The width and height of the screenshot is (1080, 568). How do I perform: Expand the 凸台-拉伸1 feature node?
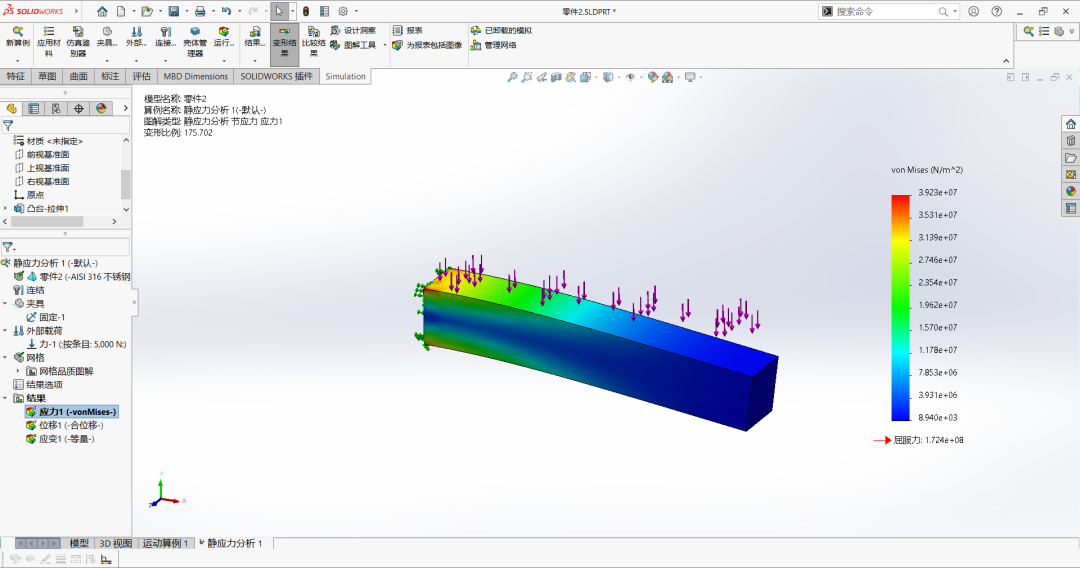click(6, 208)
